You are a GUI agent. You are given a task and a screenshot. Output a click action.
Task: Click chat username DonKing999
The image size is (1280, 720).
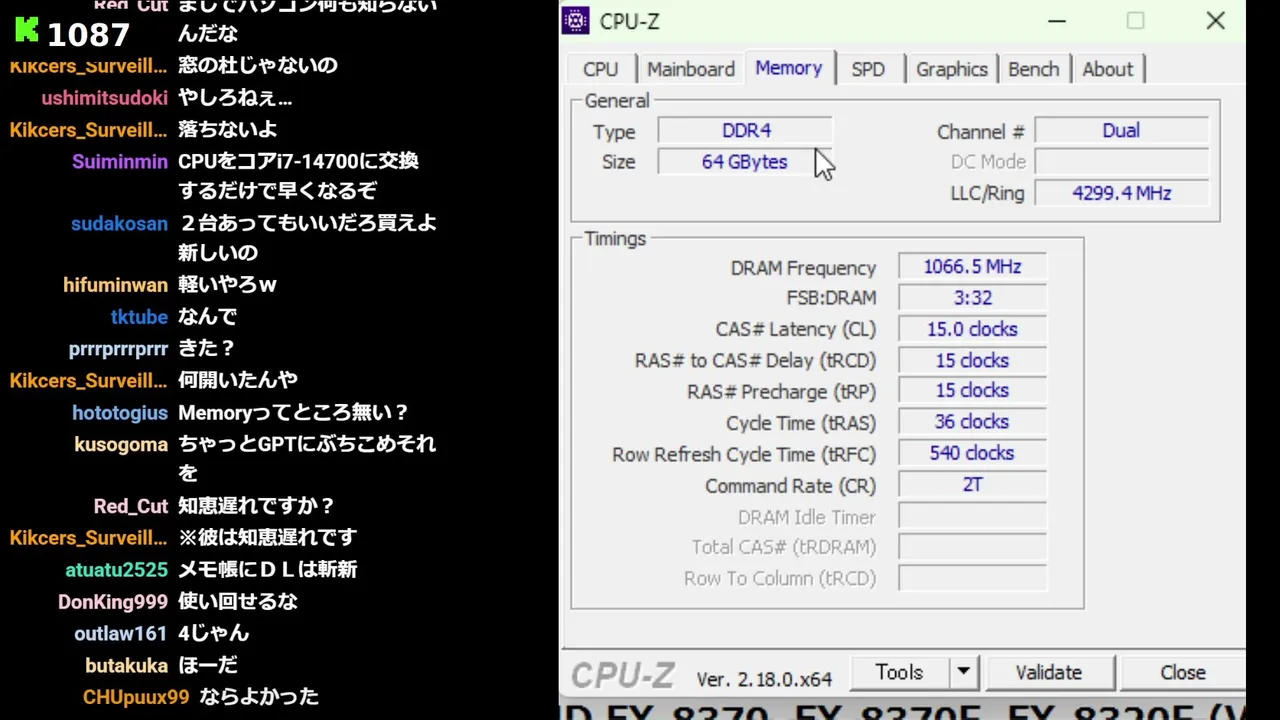pos(113,601)
